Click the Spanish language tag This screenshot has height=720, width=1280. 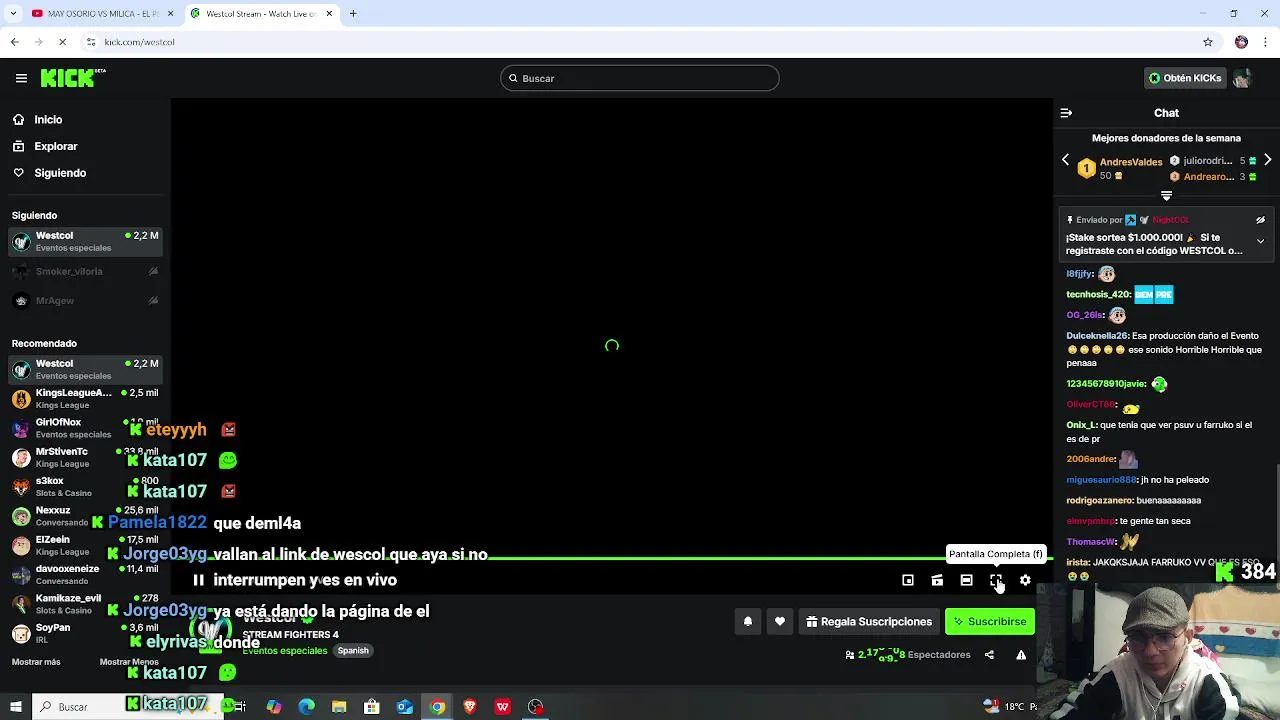click(x=353, y=650)
